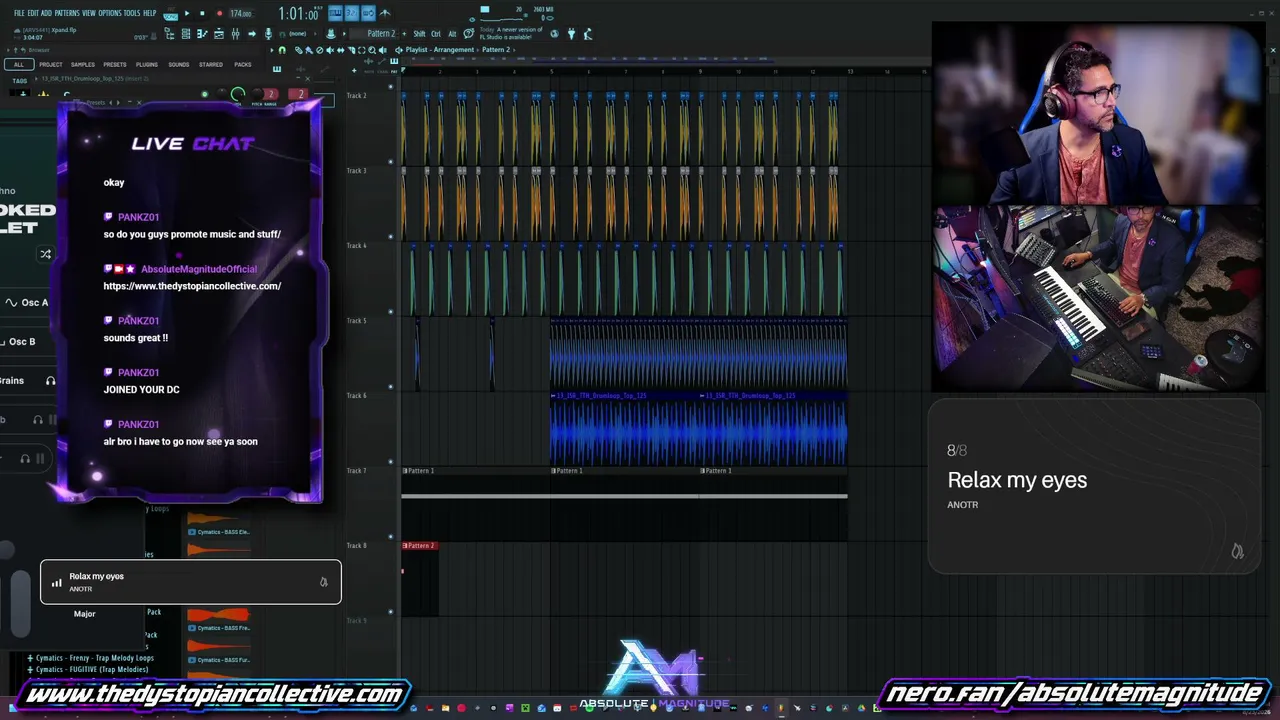Stop playback with the transport Stop button

tap(203, 13)
